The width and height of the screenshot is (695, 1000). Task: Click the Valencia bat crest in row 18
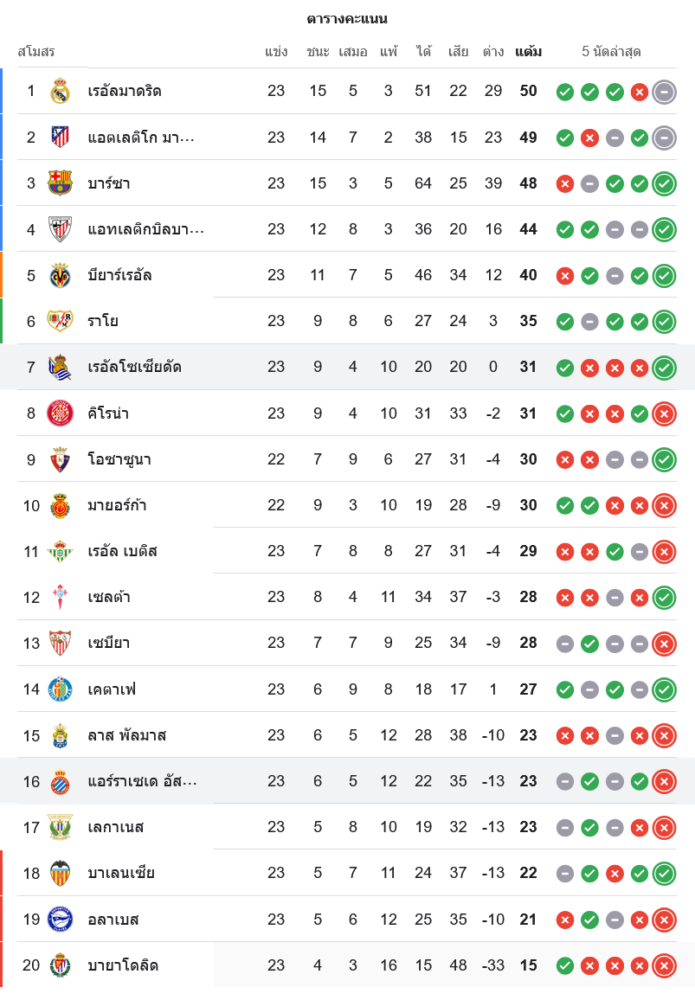(60, 874)
